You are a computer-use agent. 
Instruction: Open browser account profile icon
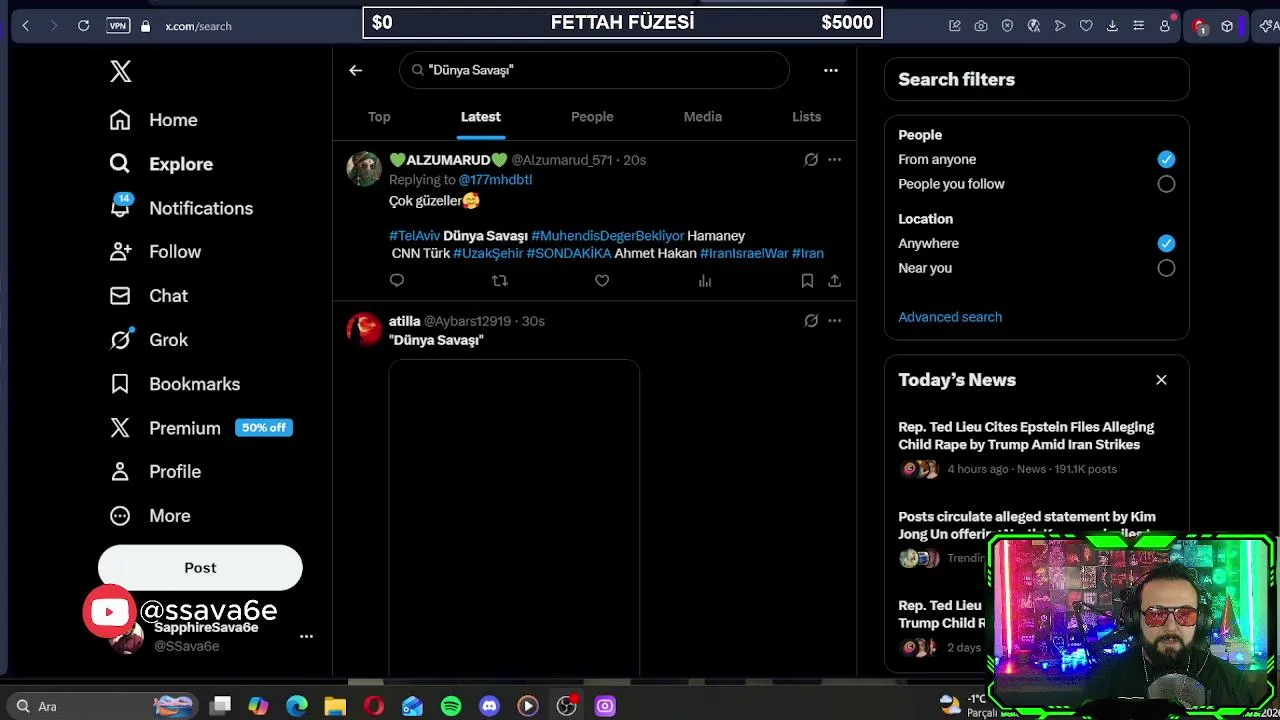pos(1165,26)
